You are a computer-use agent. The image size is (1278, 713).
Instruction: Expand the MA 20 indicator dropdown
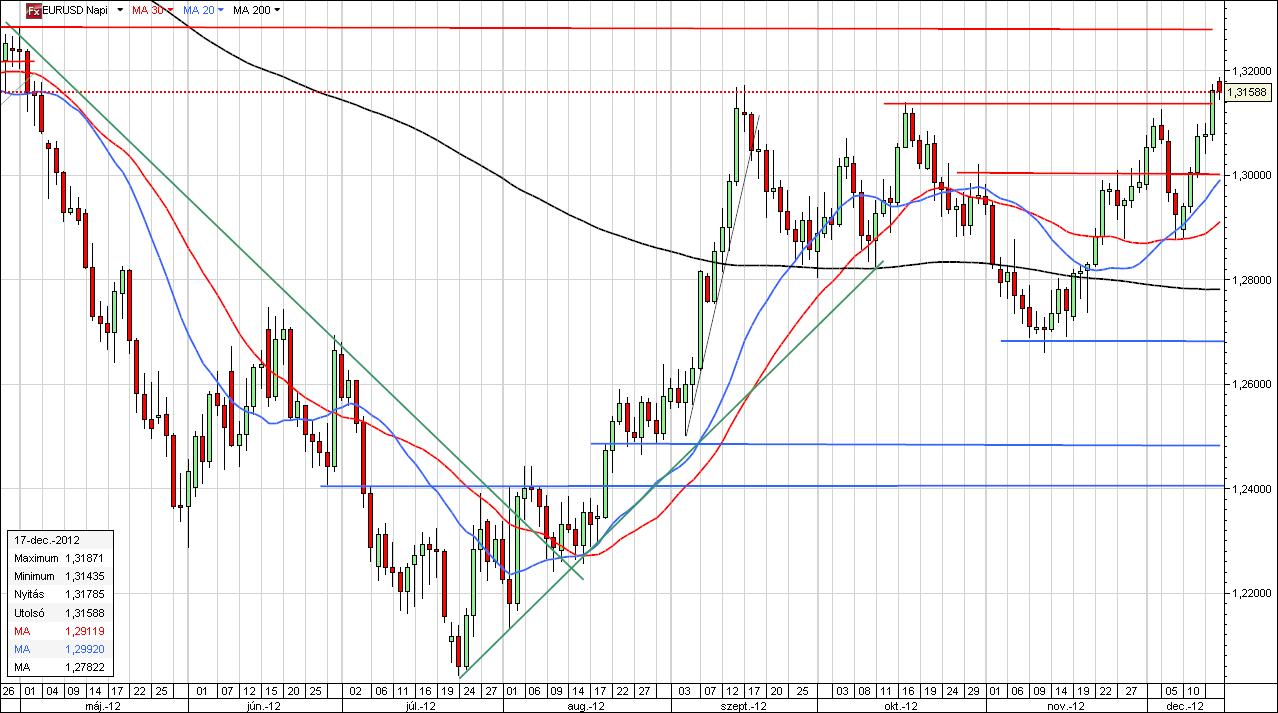tap(223, 9)
